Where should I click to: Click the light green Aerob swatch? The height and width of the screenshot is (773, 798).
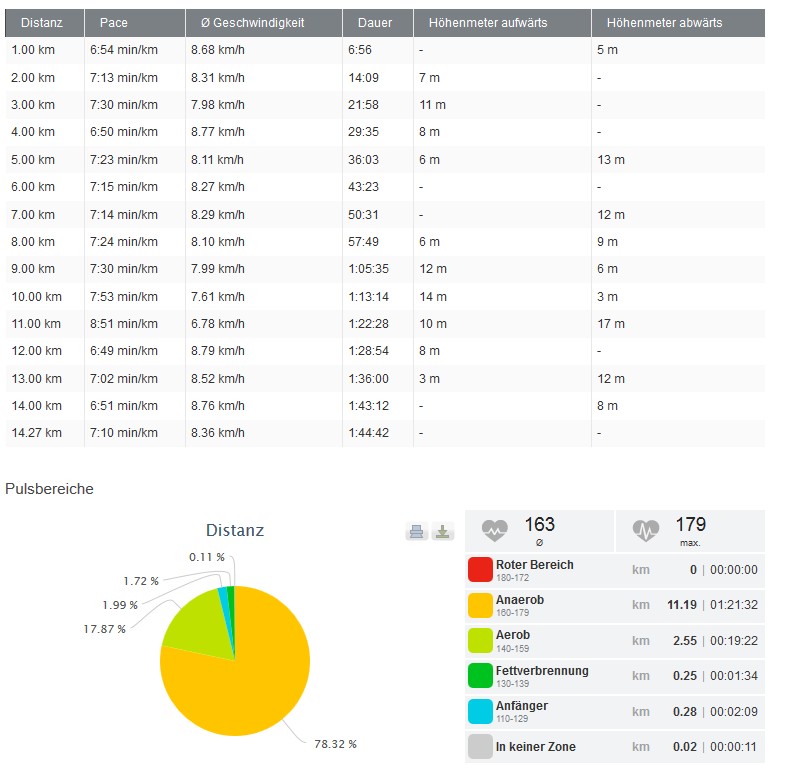[480, 641]
